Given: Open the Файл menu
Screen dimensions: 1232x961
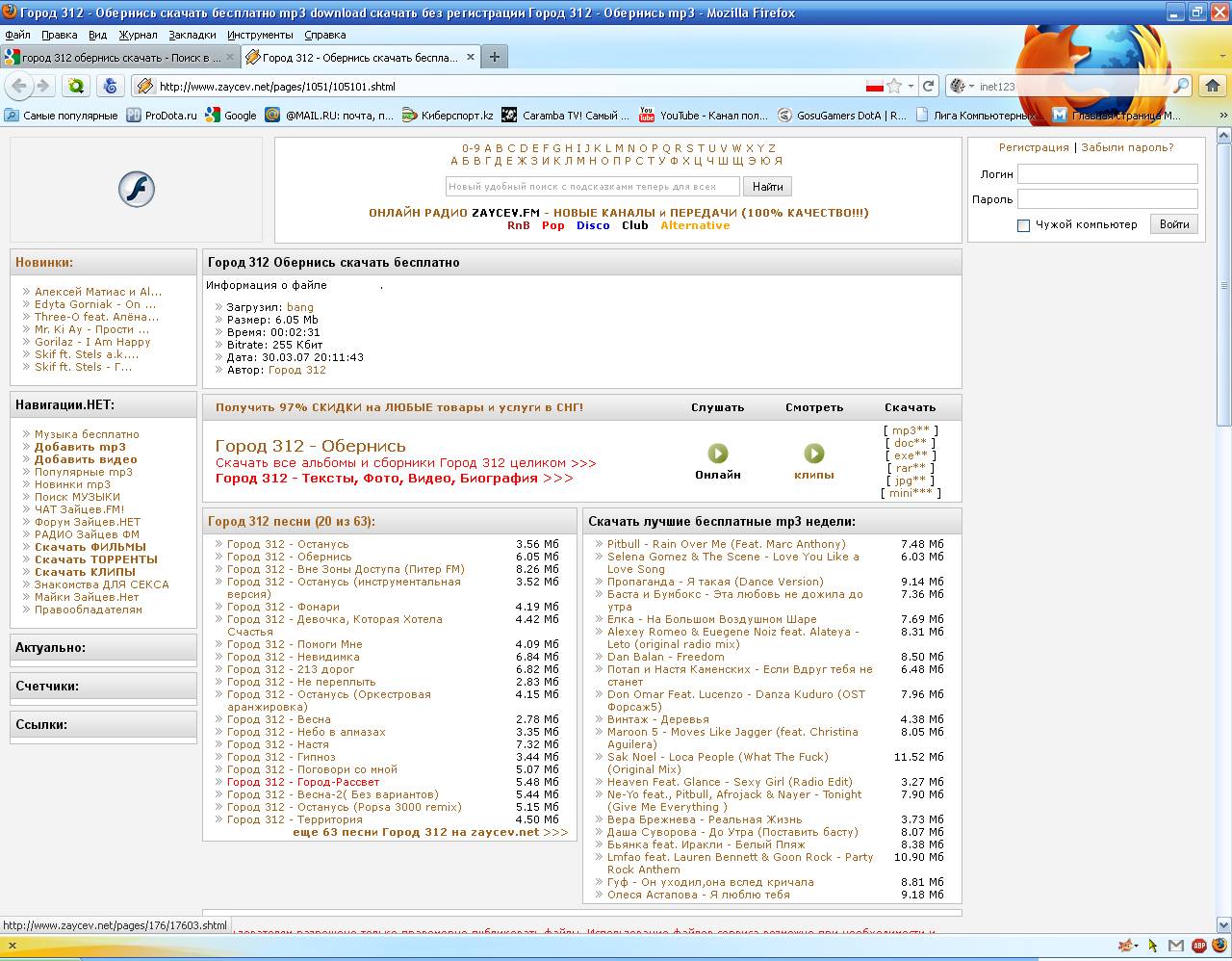Looking at the screenshot, I should pos(17,35).
